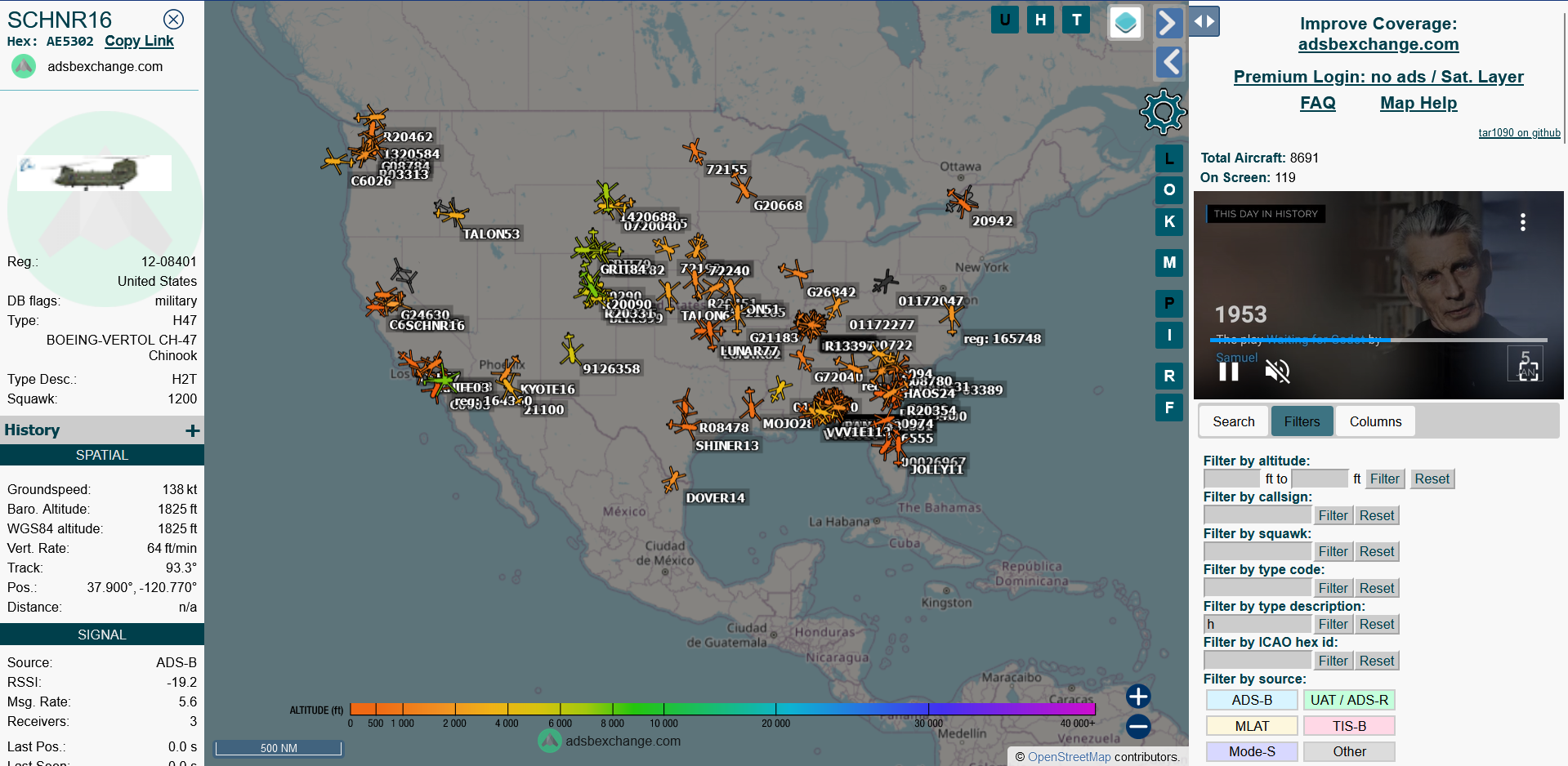This screenshot has width=1568, height=766.
Task: Toggle Other source filter
Action: click(x=1349, y=751)
